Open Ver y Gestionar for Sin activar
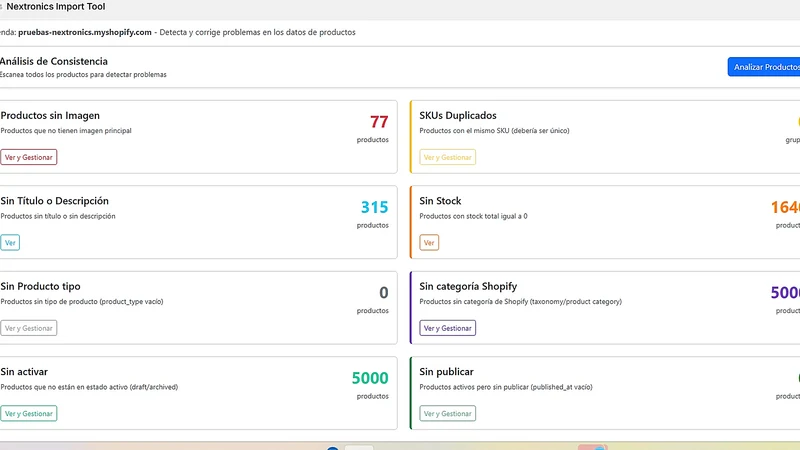Screen dimensions: 800x450 (x=29, y=413)
